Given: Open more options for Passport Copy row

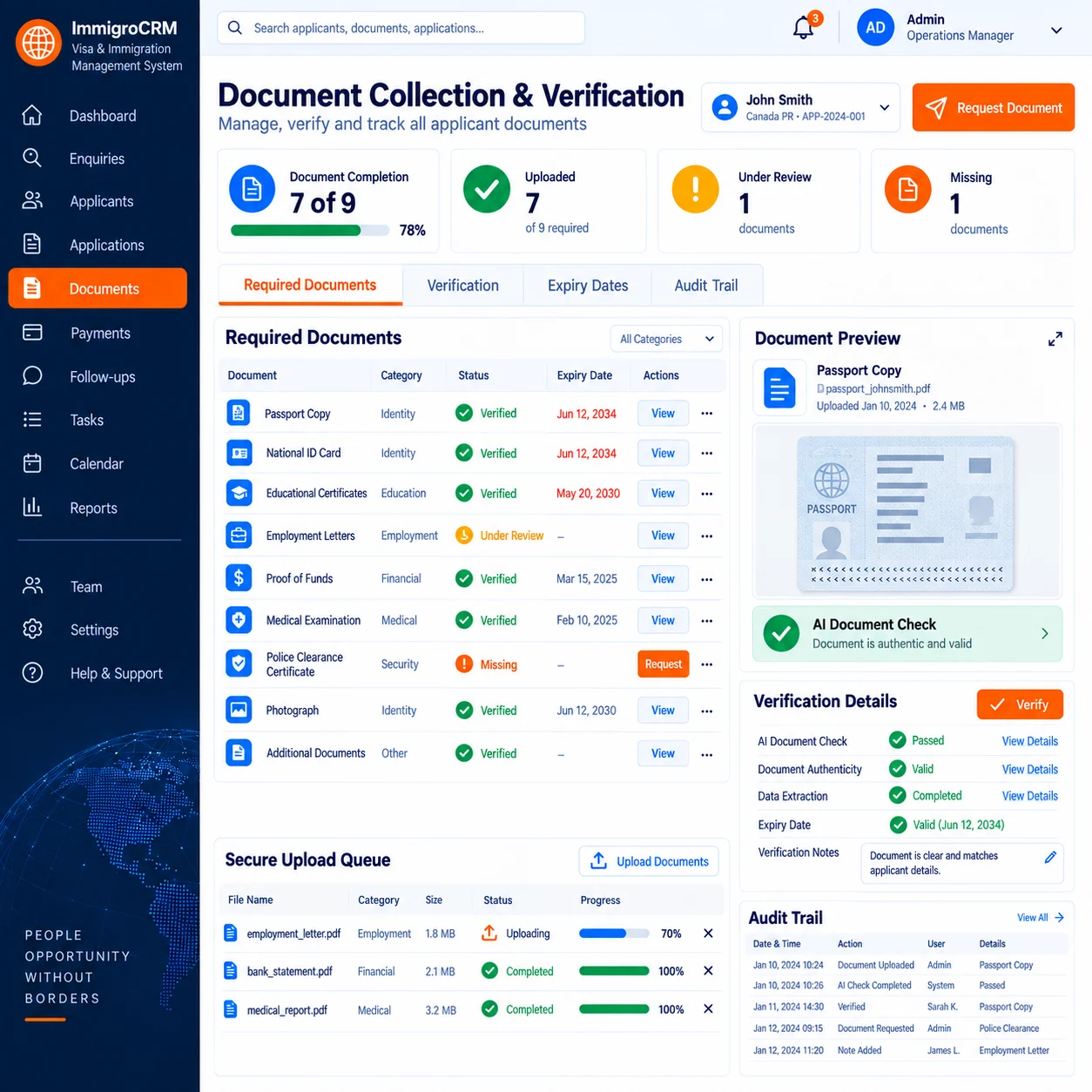Looking at the screenshot, I should point(707,414).
